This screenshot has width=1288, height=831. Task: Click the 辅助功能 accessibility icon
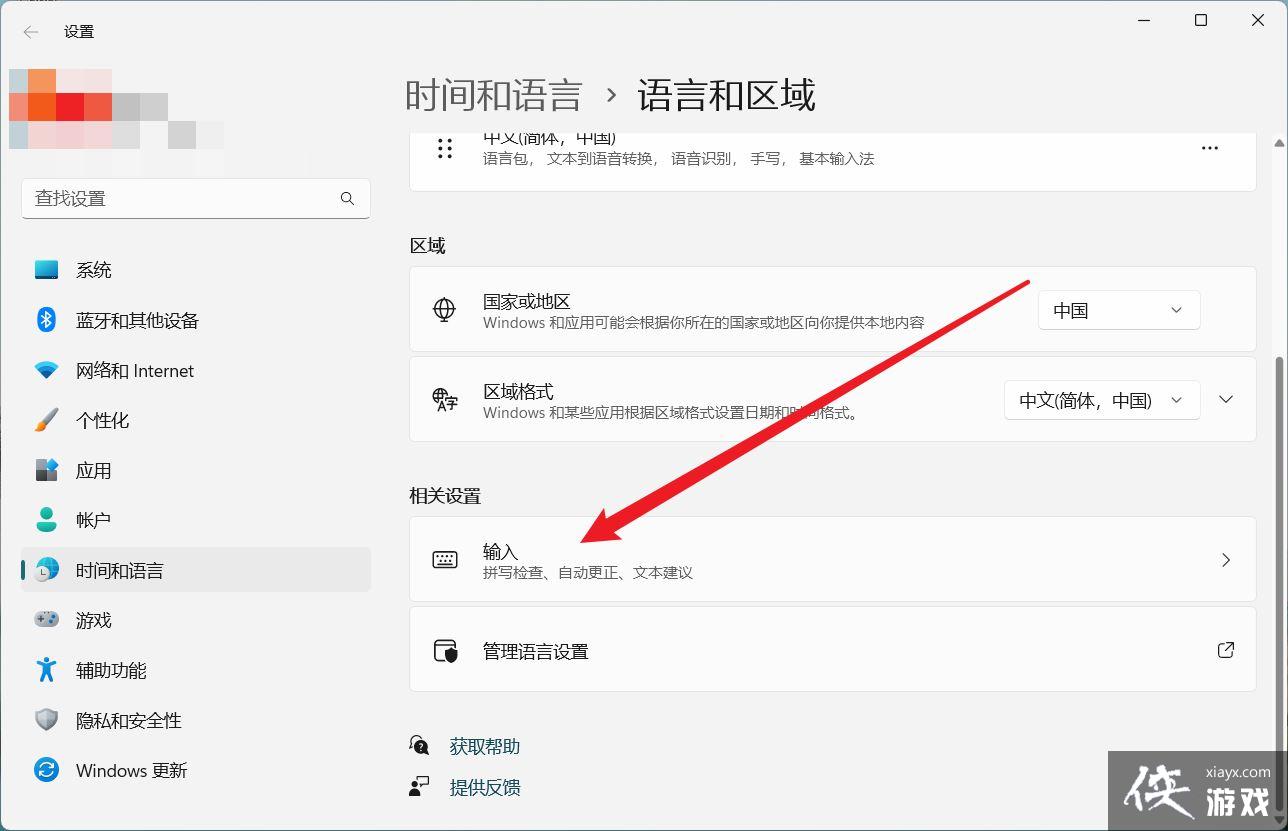(46, 670)
